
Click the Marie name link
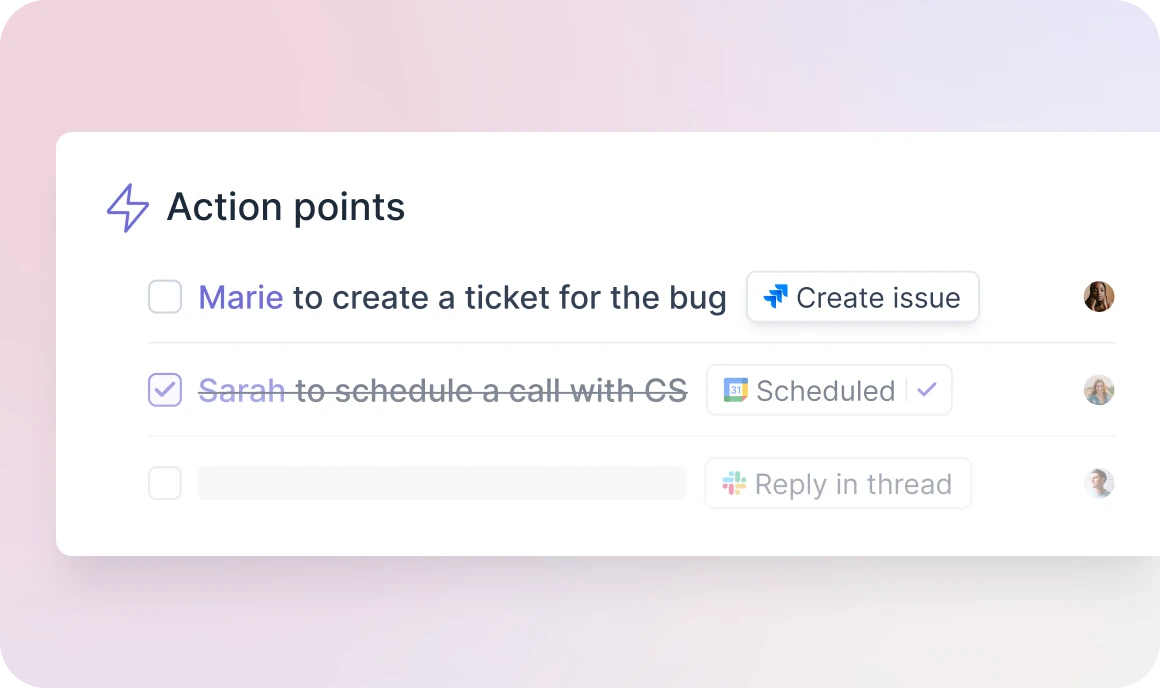click(x=240, y=296)
